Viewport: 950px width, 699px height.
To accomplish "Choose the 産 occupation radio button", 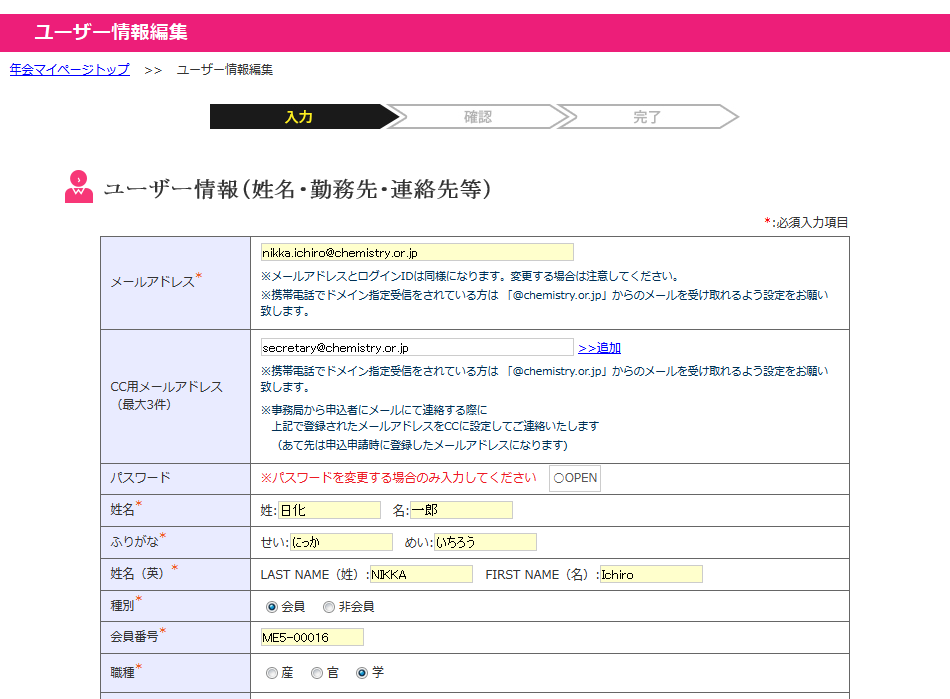I will [271, 673].
